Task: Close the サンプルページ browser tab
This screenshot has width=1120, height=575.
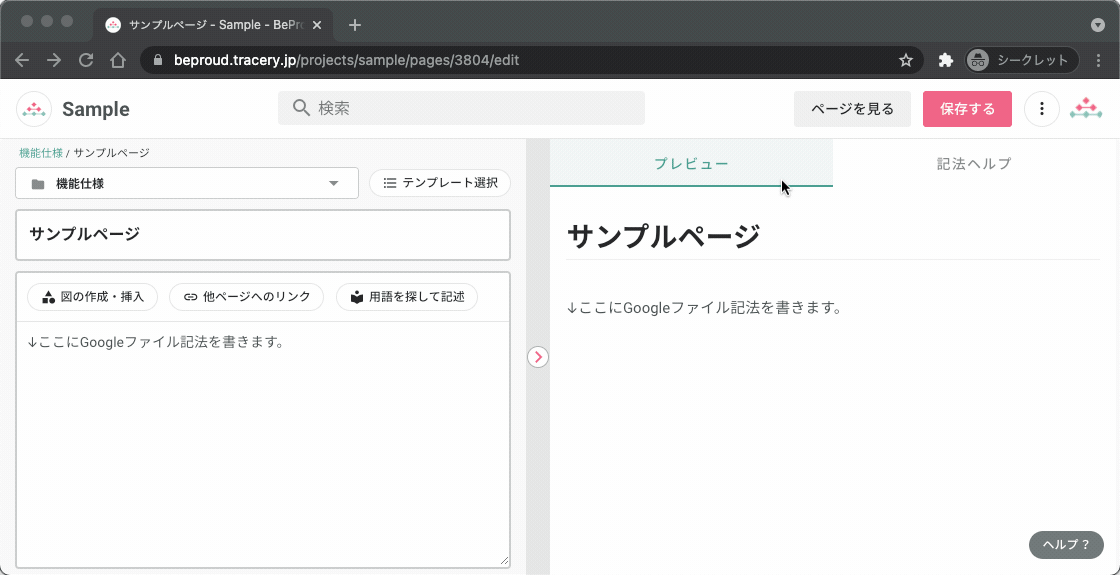Action: click(317, 25)
